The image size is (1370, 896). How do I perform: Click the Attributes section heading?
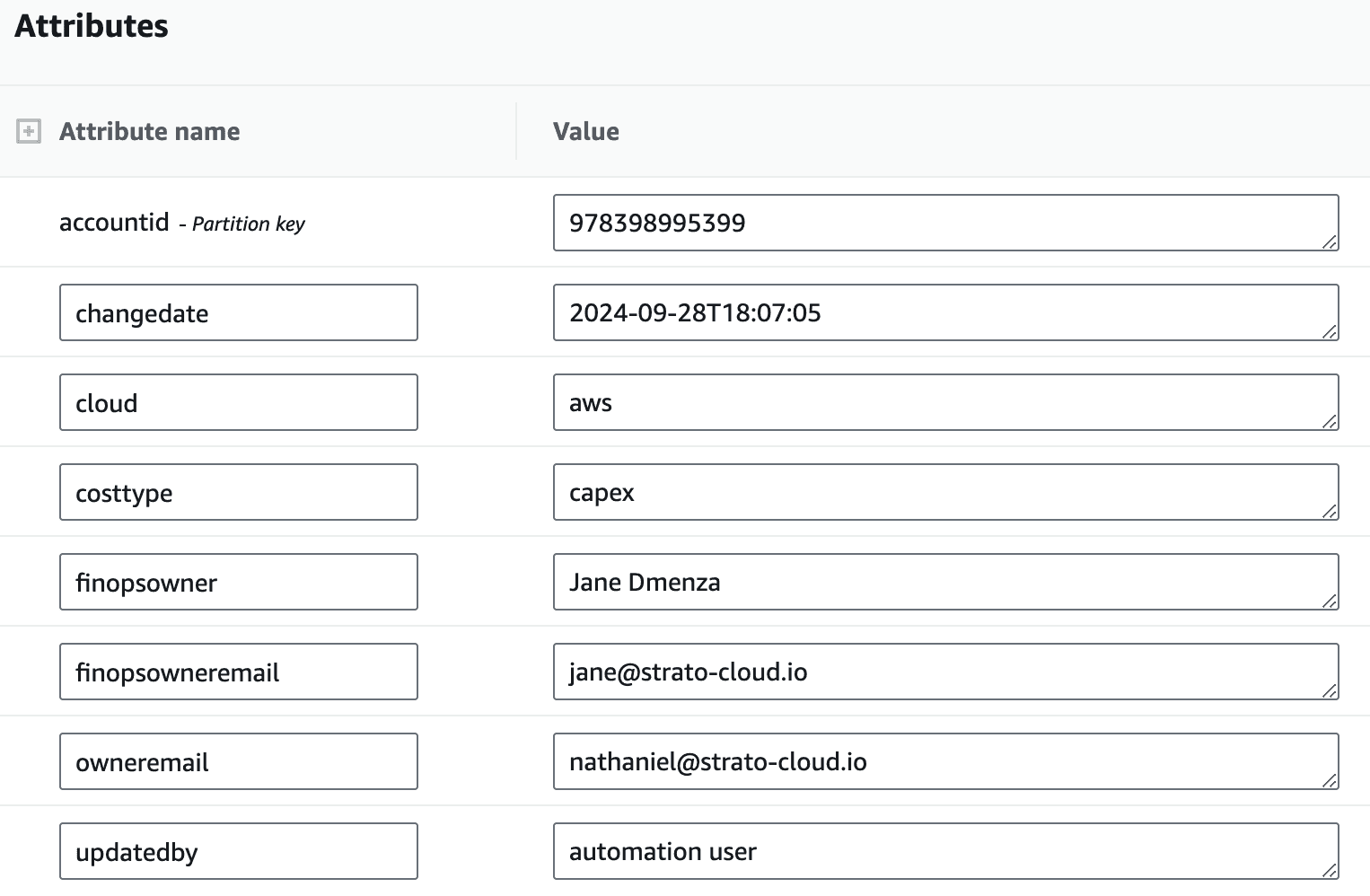click(x=92, y=26)
